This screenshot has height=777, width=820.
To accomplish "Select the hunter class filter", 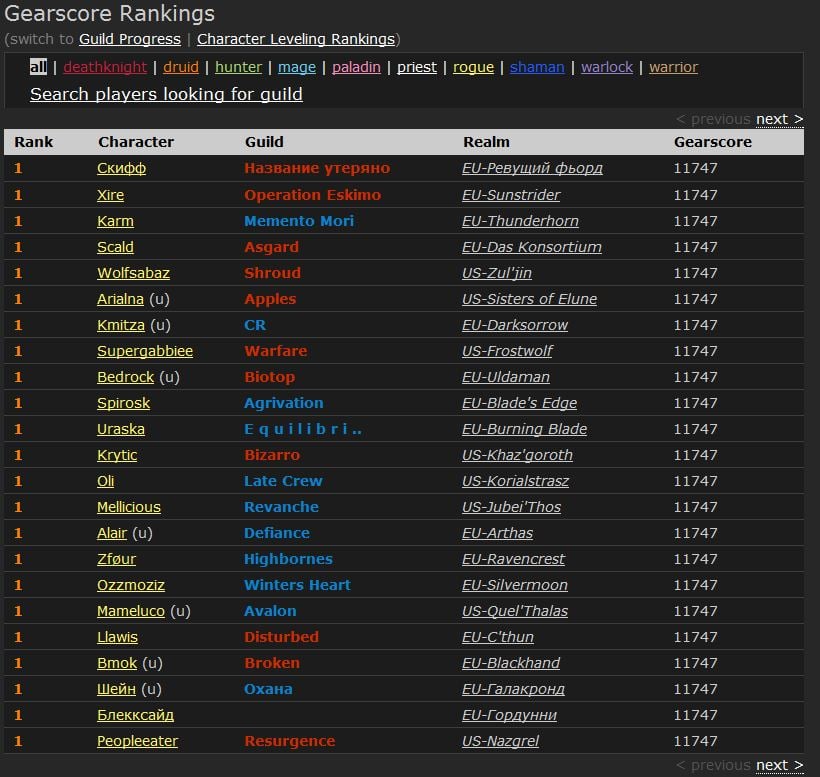I will [238, 67].
